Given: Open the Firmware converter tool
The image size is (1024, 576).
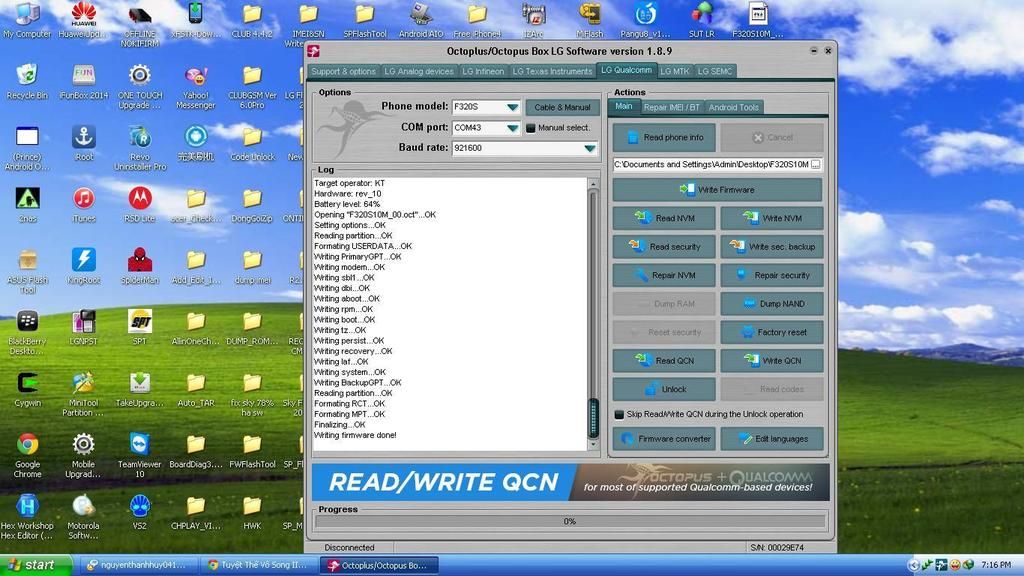Looking at the screenshot, I should coord(664,439).
